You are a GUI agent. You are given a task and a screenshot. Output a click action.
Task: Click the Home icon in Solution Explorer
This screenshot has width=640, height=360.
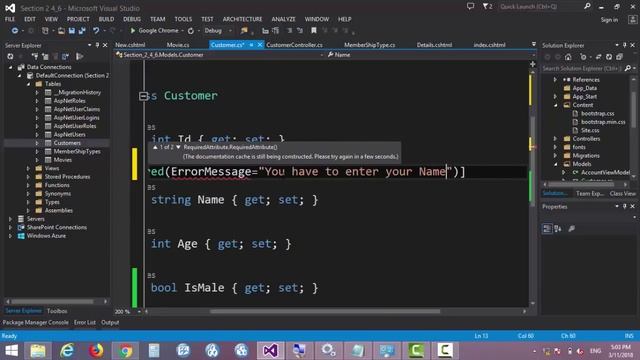point(568,57)
